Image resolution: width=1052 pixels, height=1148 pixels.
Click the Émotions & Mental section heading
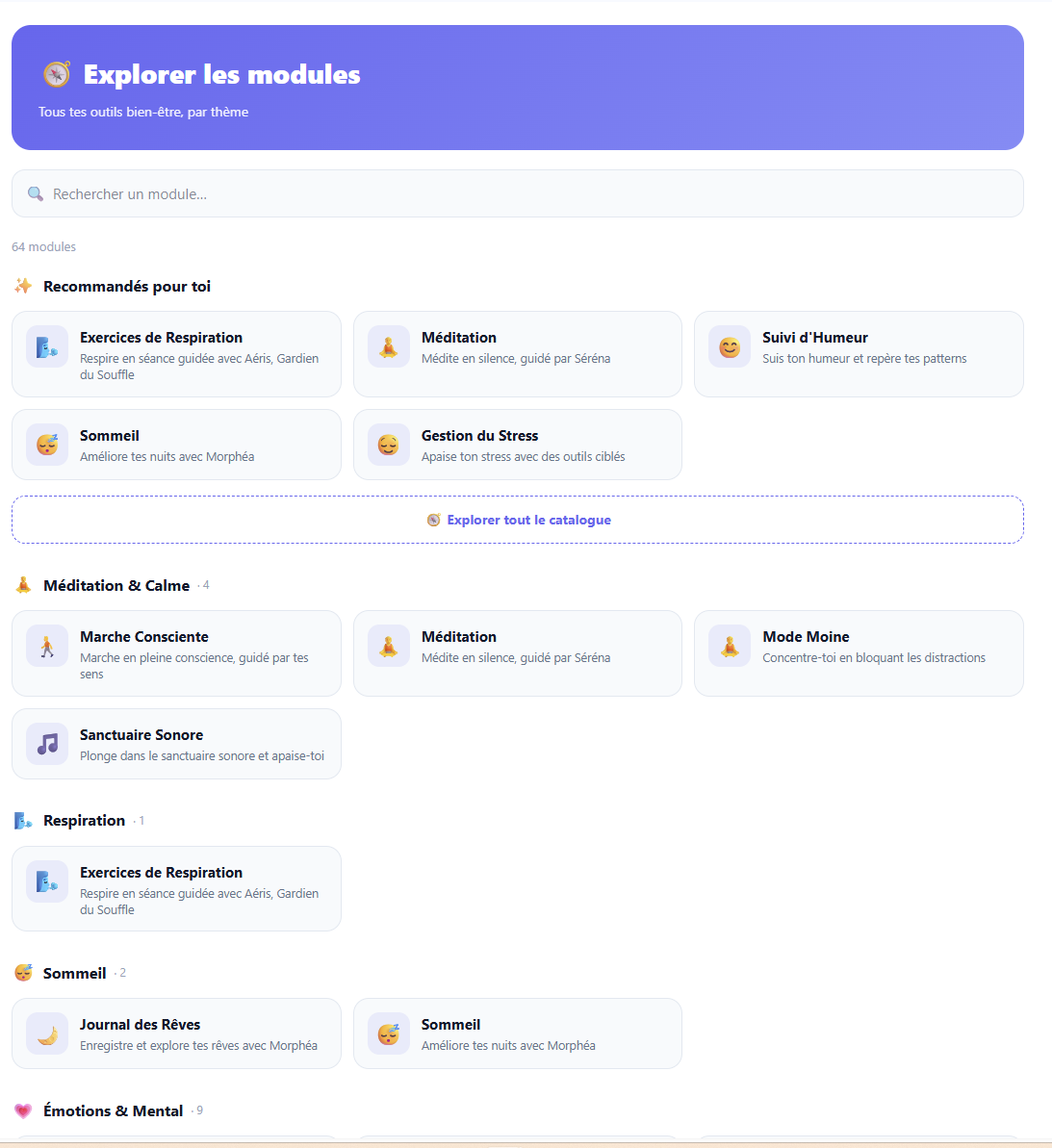click(x=113, y=1110)
